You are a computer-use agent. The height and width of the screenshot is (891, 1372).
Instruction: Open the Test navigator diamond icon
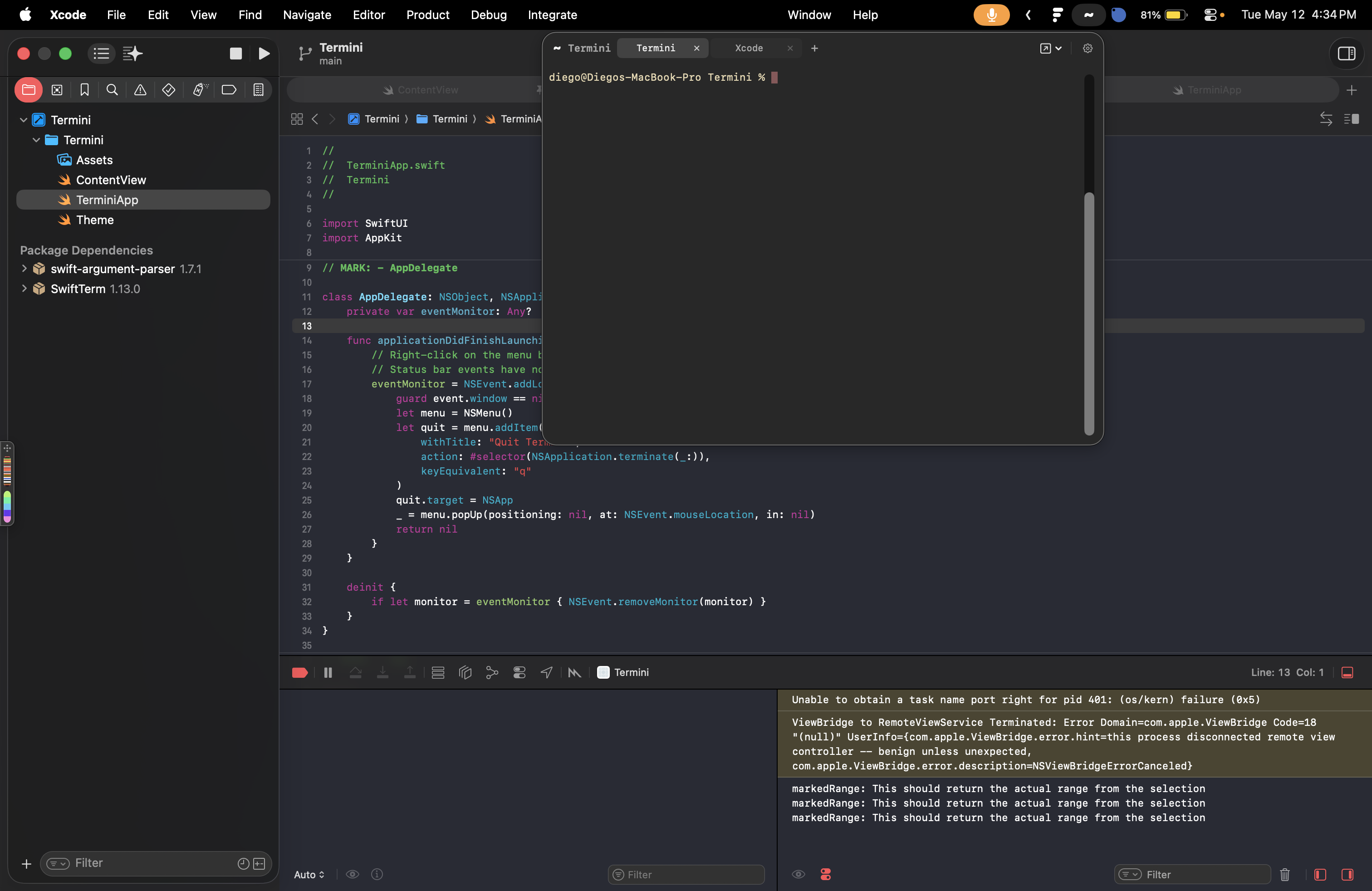pos(168,90)
